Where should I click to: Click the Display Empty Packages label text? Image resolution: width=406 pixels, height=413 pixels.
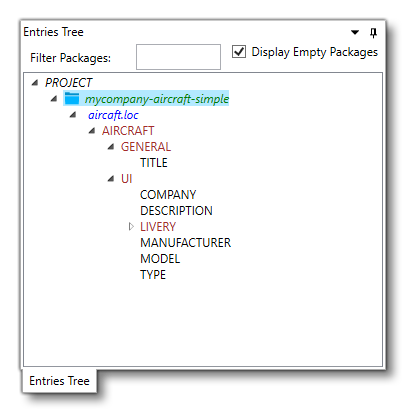coord(315,52)
